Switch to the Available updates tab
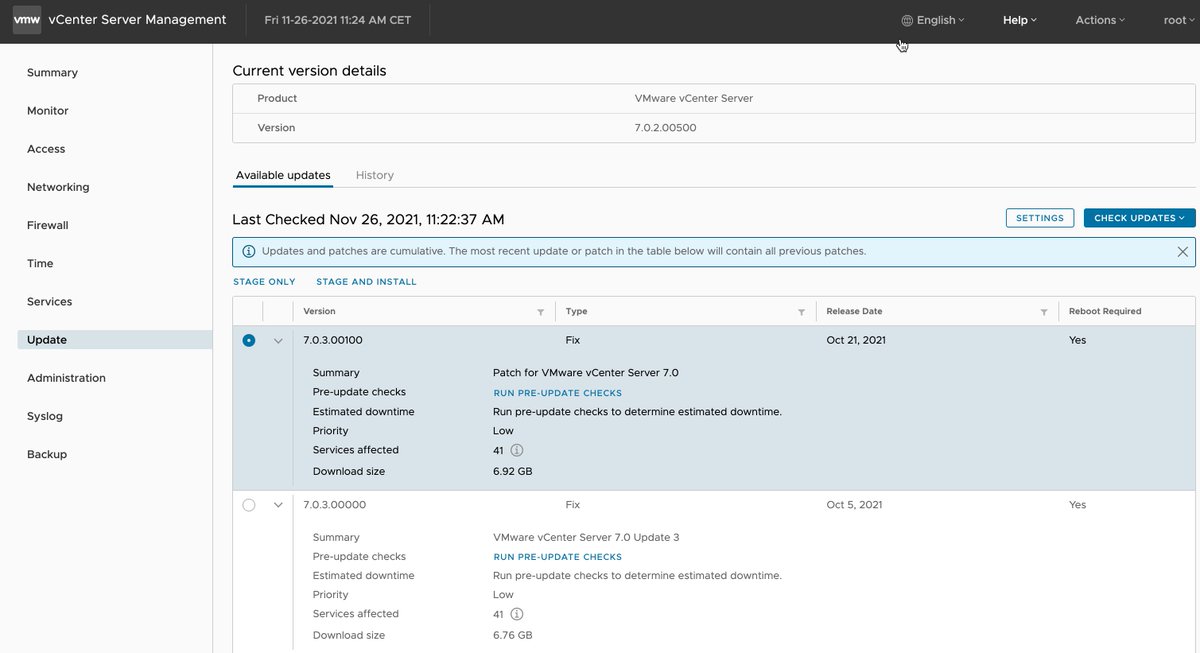 [283, 175]
